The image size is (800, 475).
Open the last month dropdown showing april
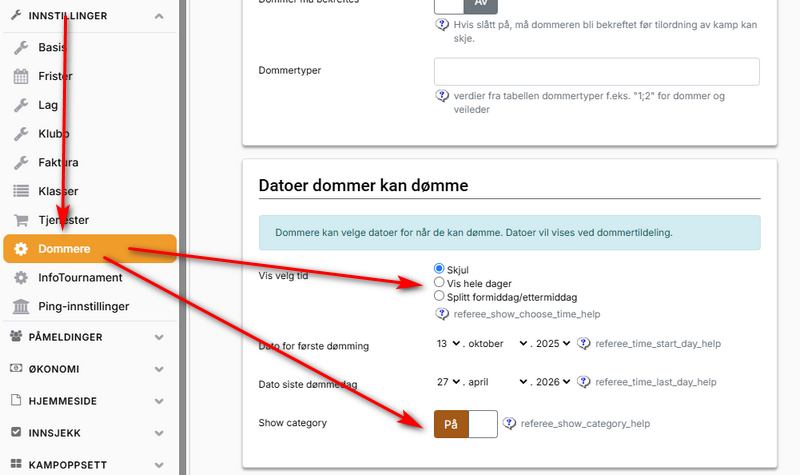pos(497,382)
